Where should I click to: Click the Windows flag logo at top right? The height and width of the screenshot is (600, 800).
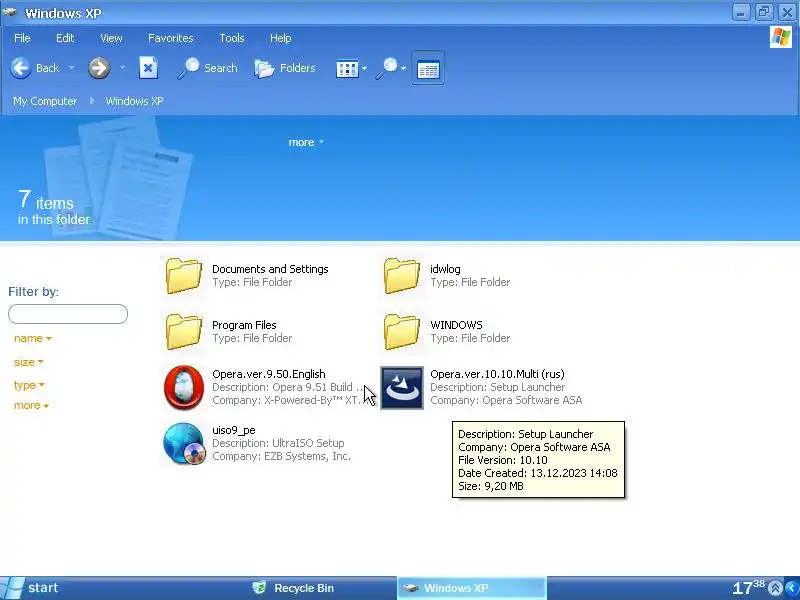click(x=781, y=38)
